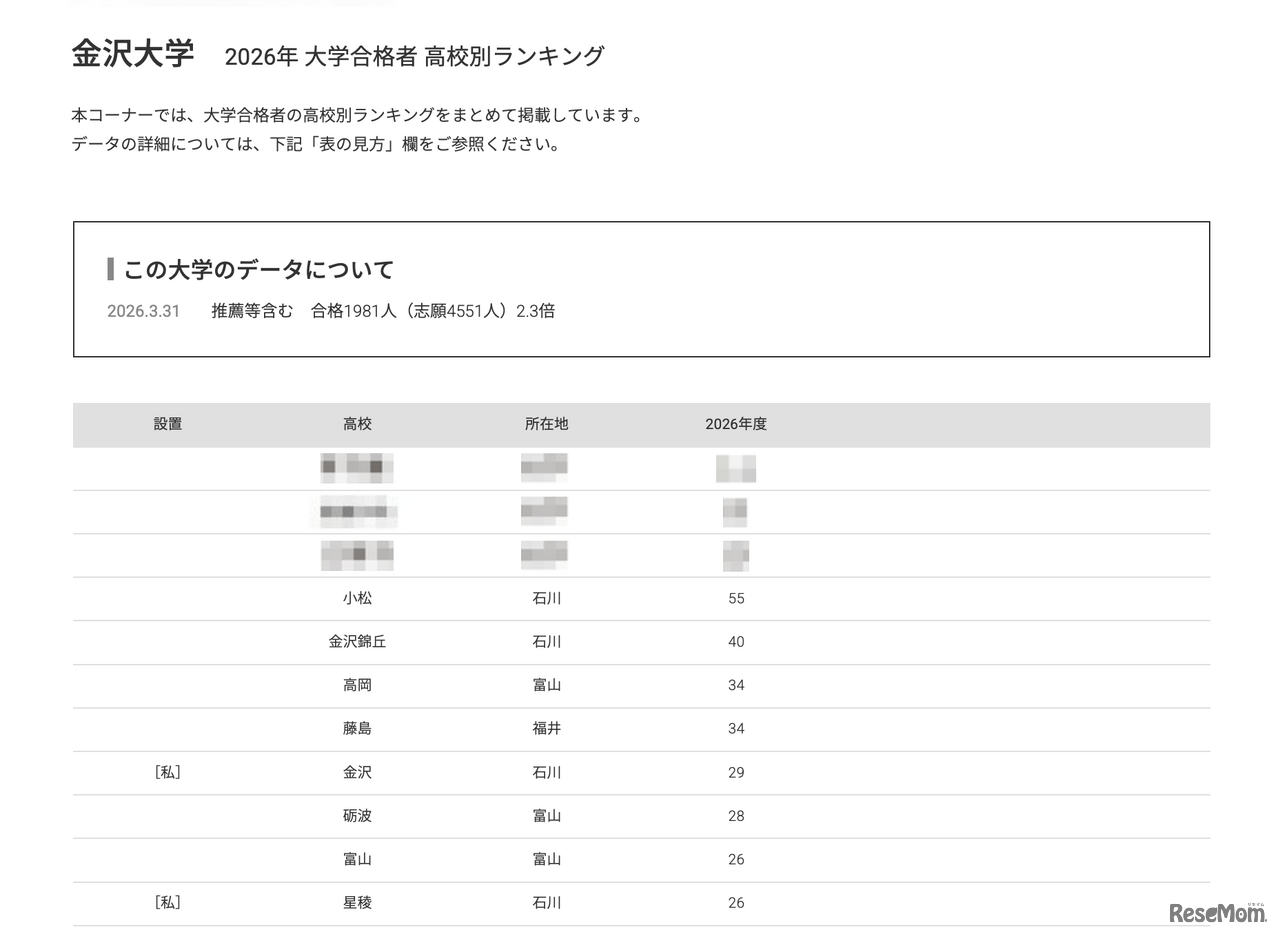The height and width of the screenshot is (936, 1280).
Task: Click the value 34 in 藤島 row
Action: (x=736, y=729)
